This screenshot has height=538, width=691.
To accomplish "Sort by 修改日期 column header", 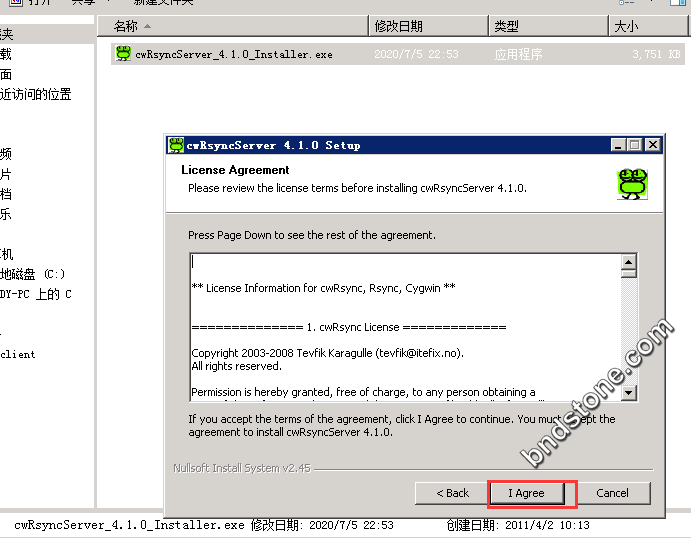I will click(x=429, y=26).
